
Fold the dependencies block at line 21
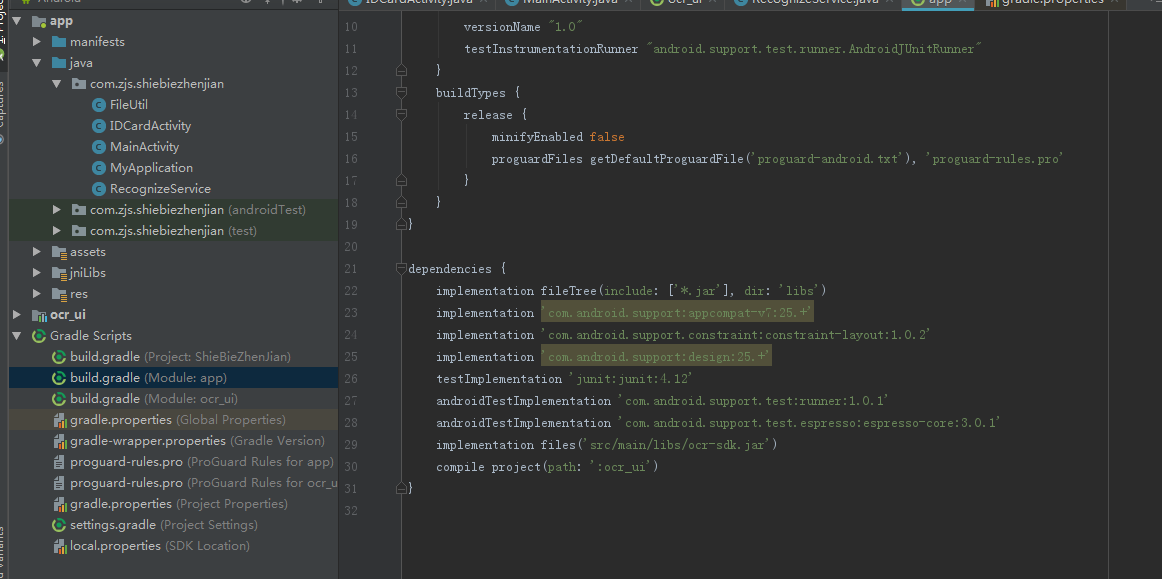tap(402, 268)
